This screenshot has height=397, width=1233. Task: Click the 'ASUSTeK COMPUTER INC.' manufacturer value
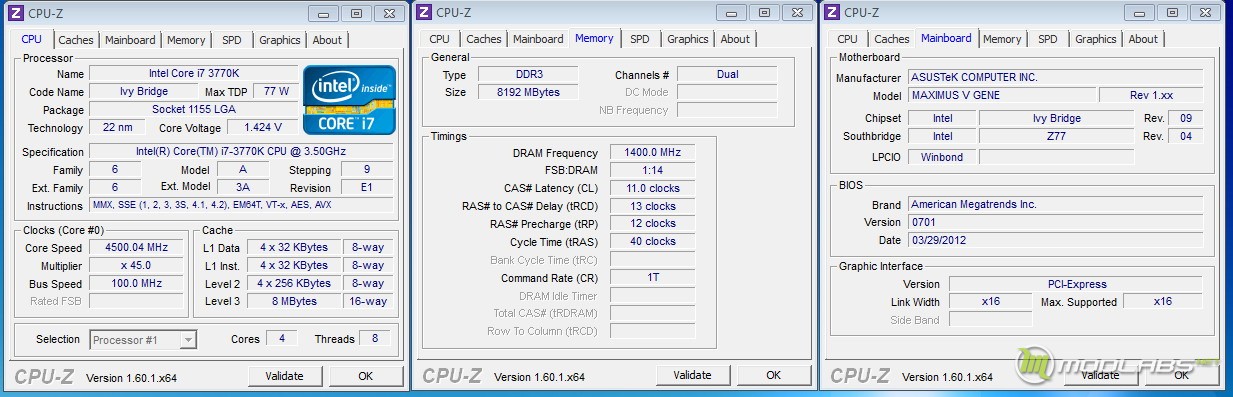pyautogui.click(x=1055, y=77)
